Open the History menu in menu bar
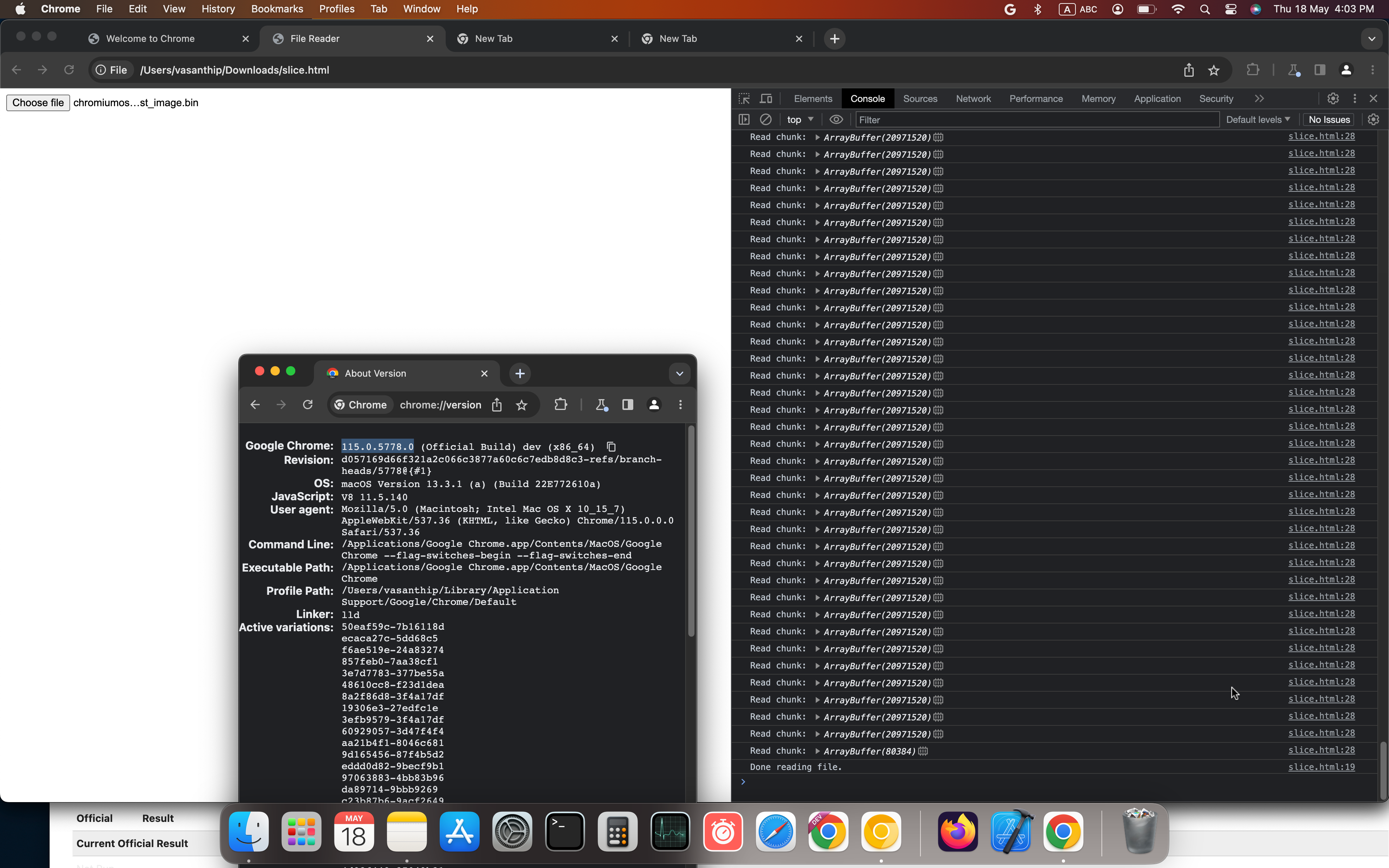This screenshot has height=868, width=1389. click(217, 9)
